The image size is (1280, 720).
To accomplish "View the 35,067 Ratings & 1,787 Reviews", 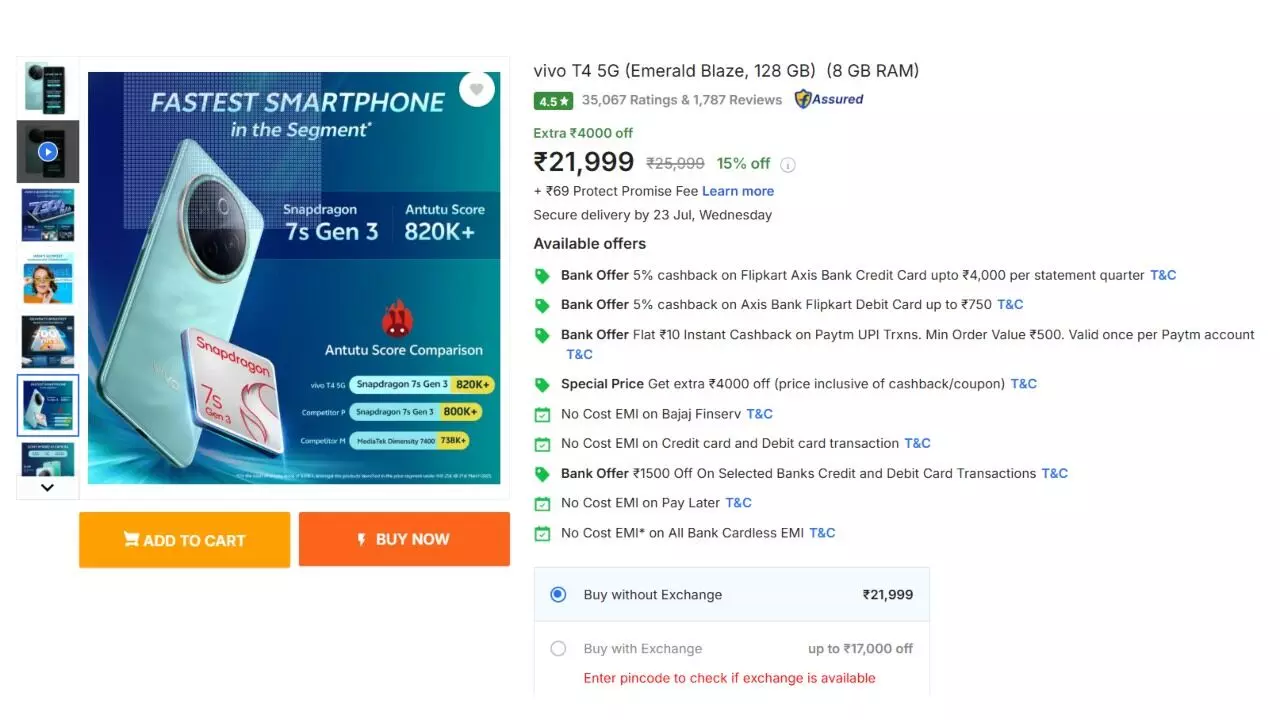I will tap(682, 100).
